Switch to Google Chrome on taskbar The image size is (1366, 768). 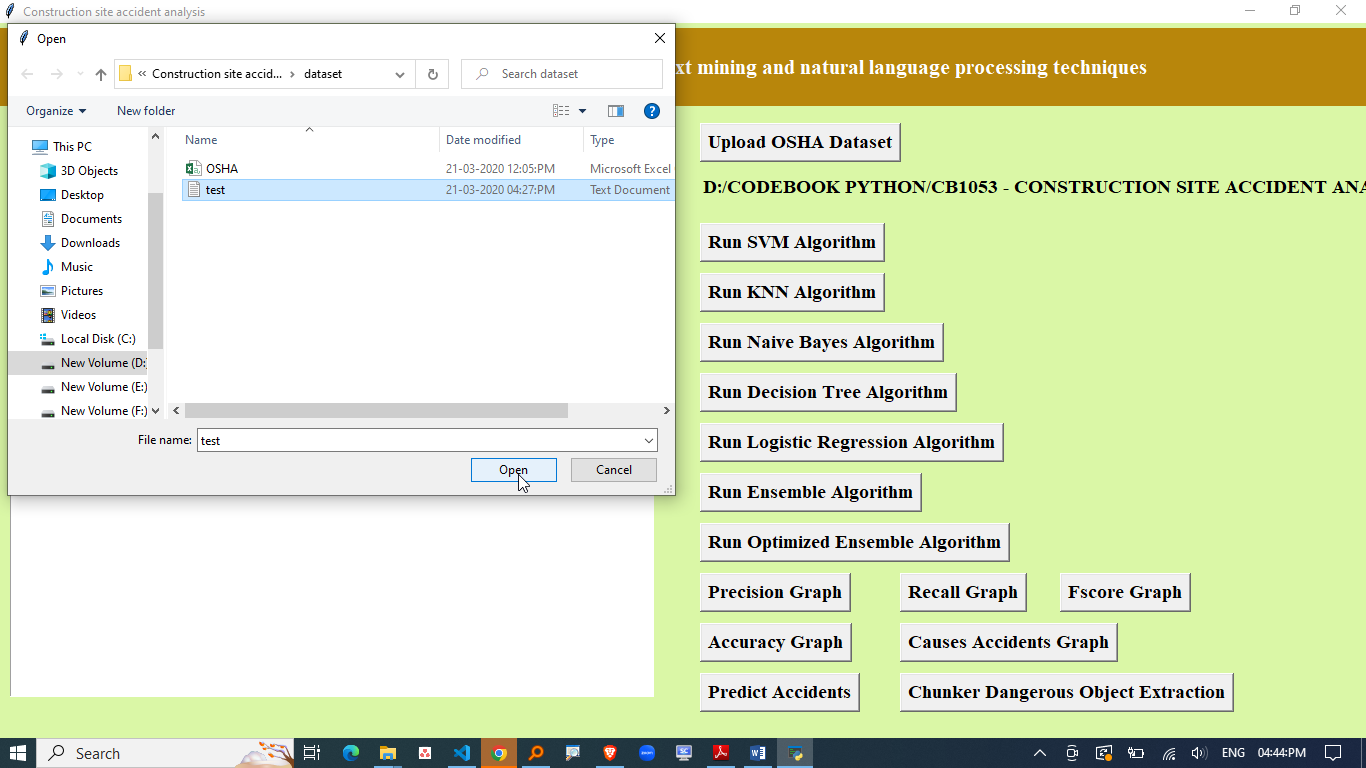point(499,753)
